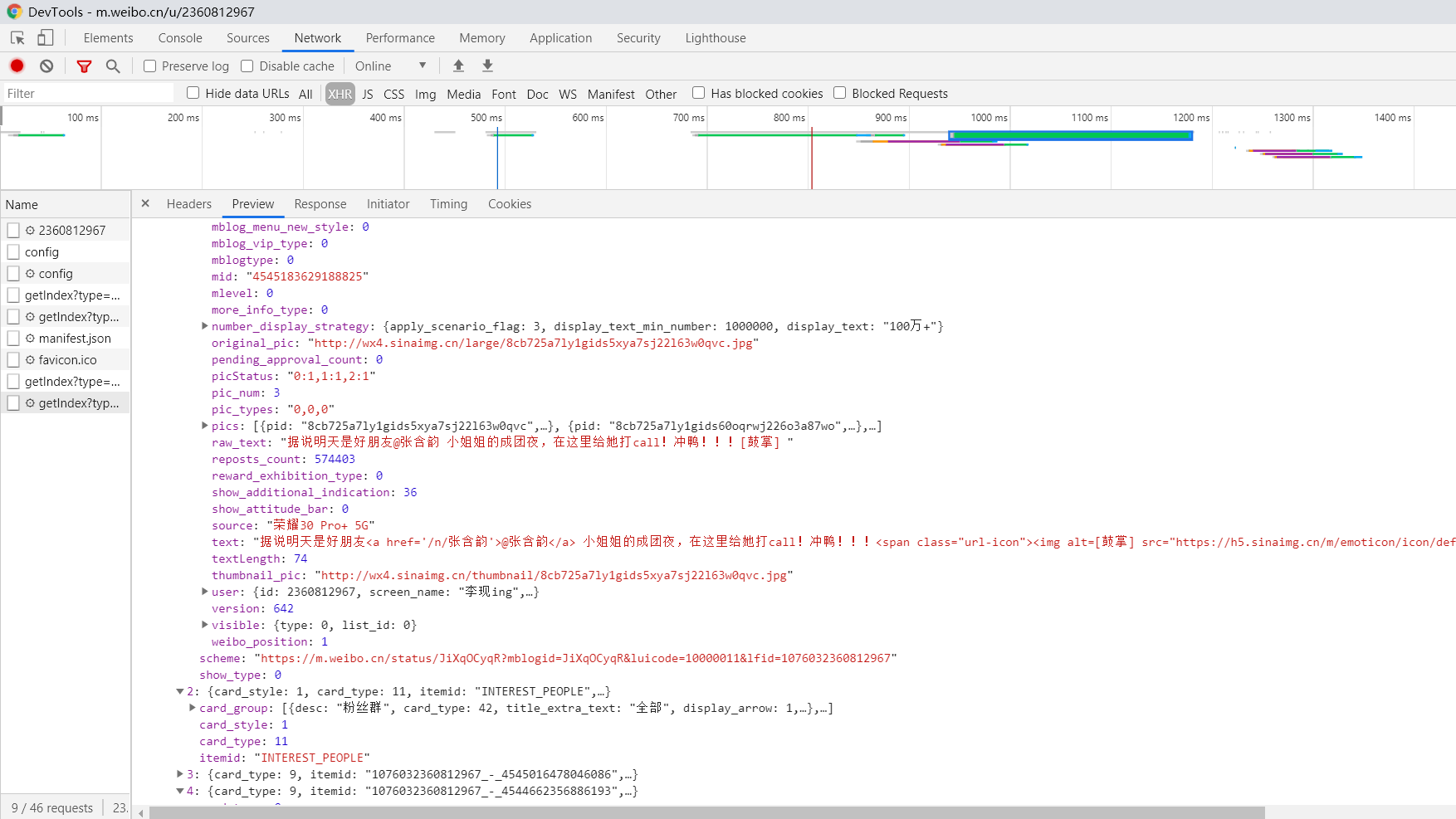The height and width of the screenshot is (819, 1456).
Task: Open network search magnifier
Action: click(x=113, y=66)
